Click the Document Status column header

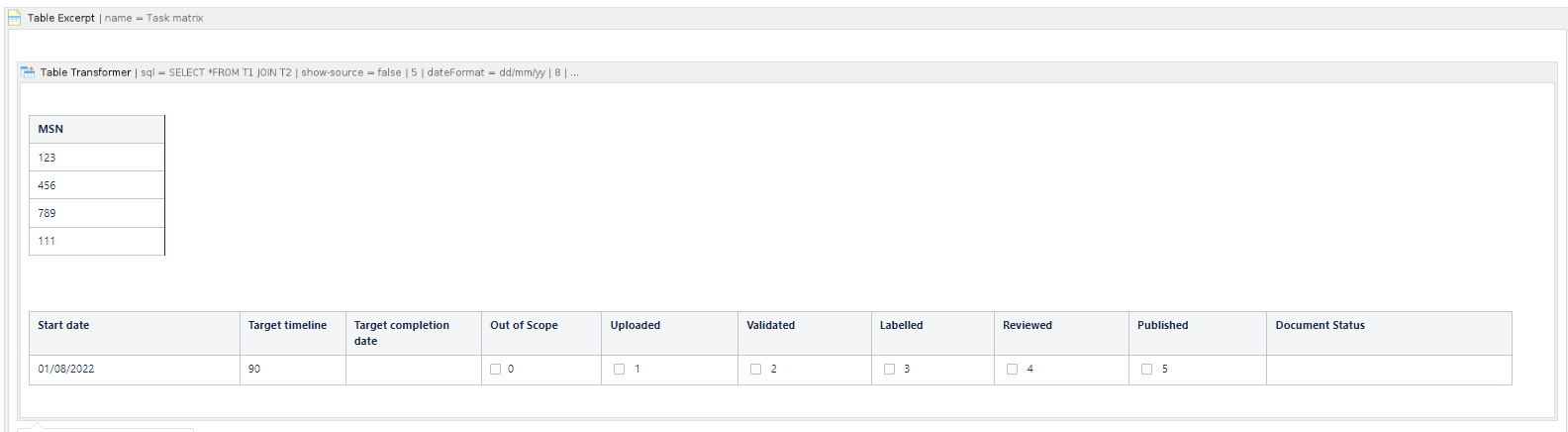pyautogui.click(x=1389, y=334)
